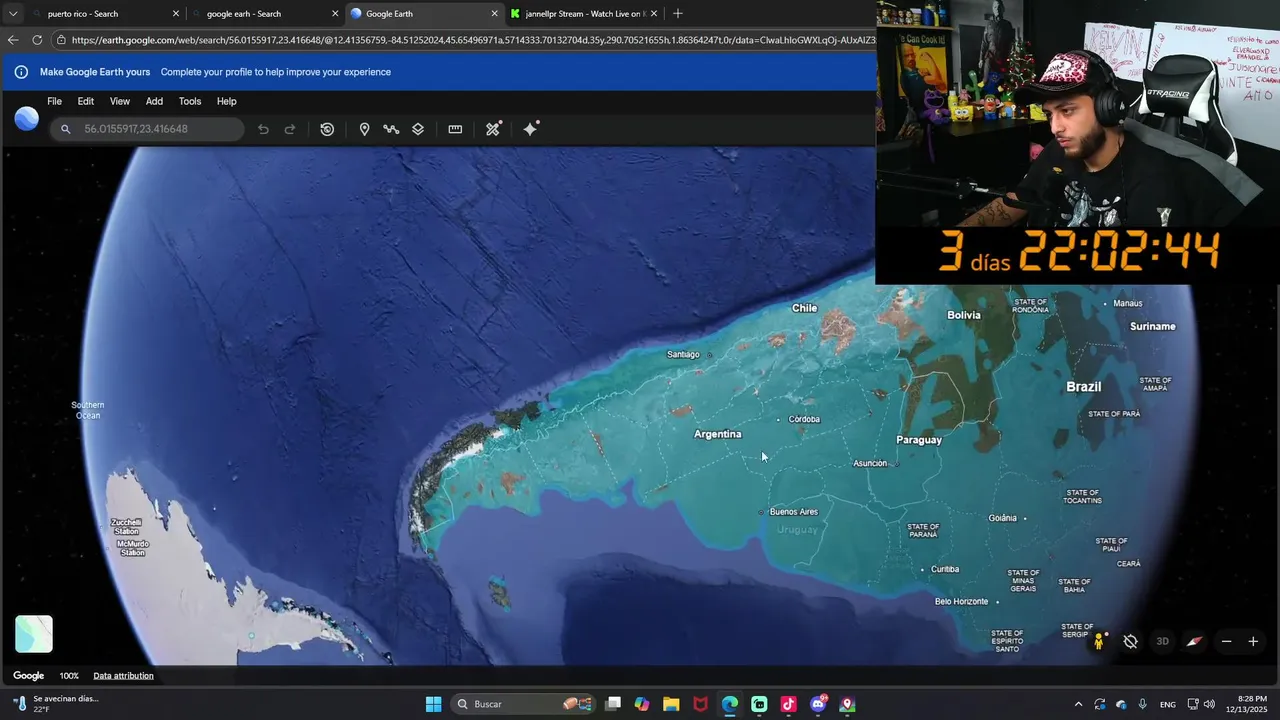The height and width of the screenshot is (720, 1280).
Task: Open the design tools icon with red dot
Action: [x=493, y=129]
